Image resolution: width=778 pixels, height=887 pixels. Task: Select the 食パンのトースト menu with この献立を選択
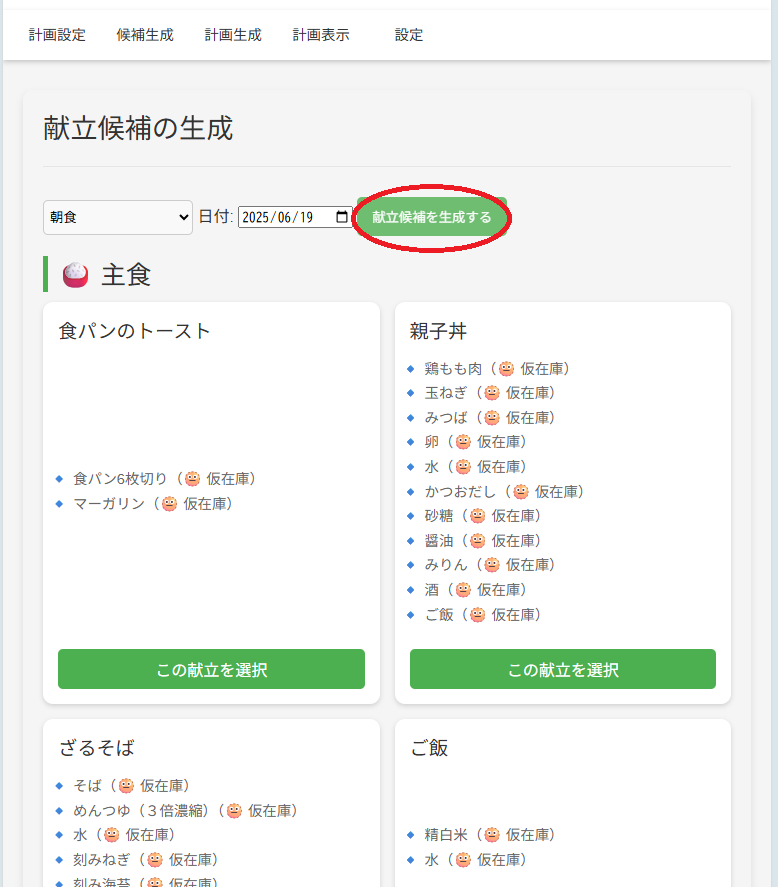(211, 669)
